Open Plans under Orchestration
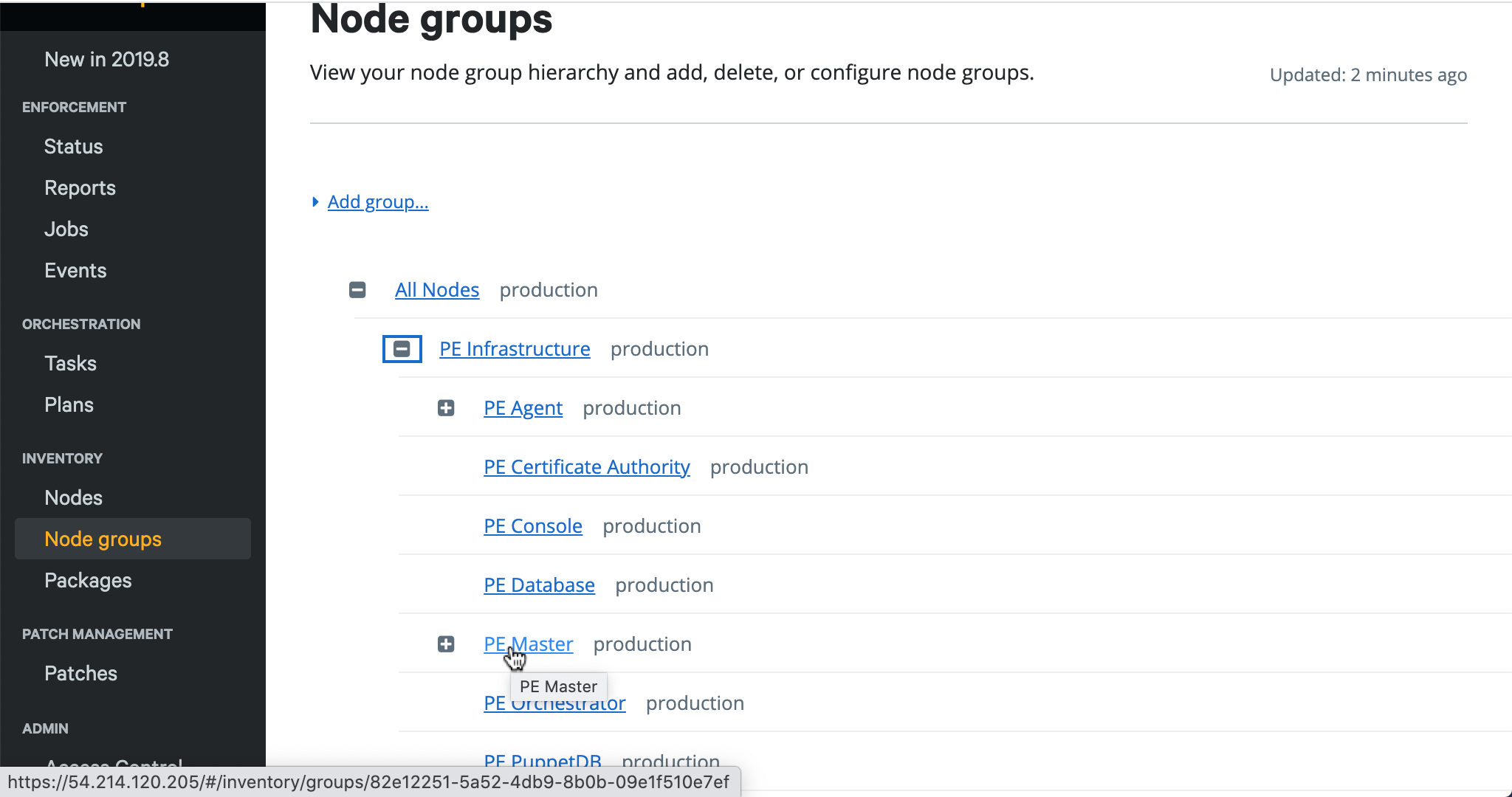The image size is (1512, 797). pos(69,404)
